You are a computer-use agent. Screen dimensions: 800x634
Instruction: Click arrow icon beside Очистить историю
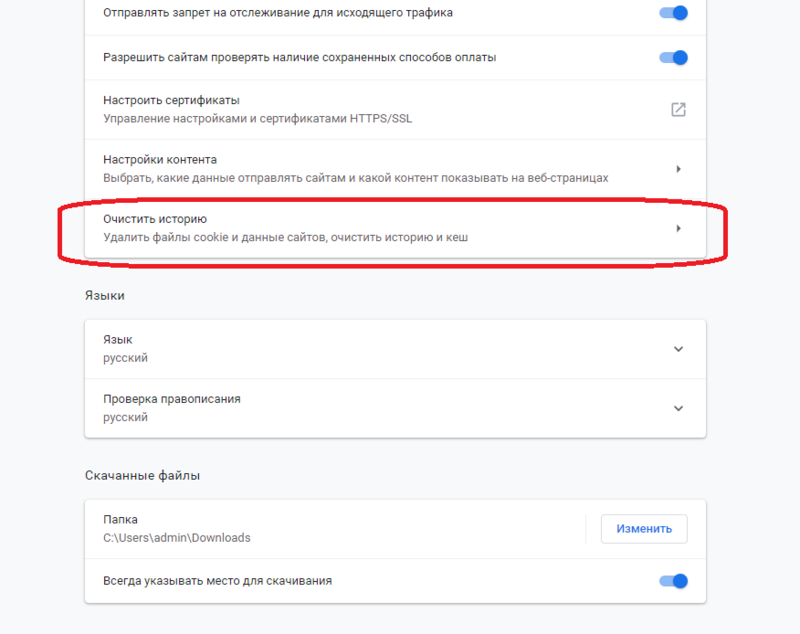pos(678,228)
